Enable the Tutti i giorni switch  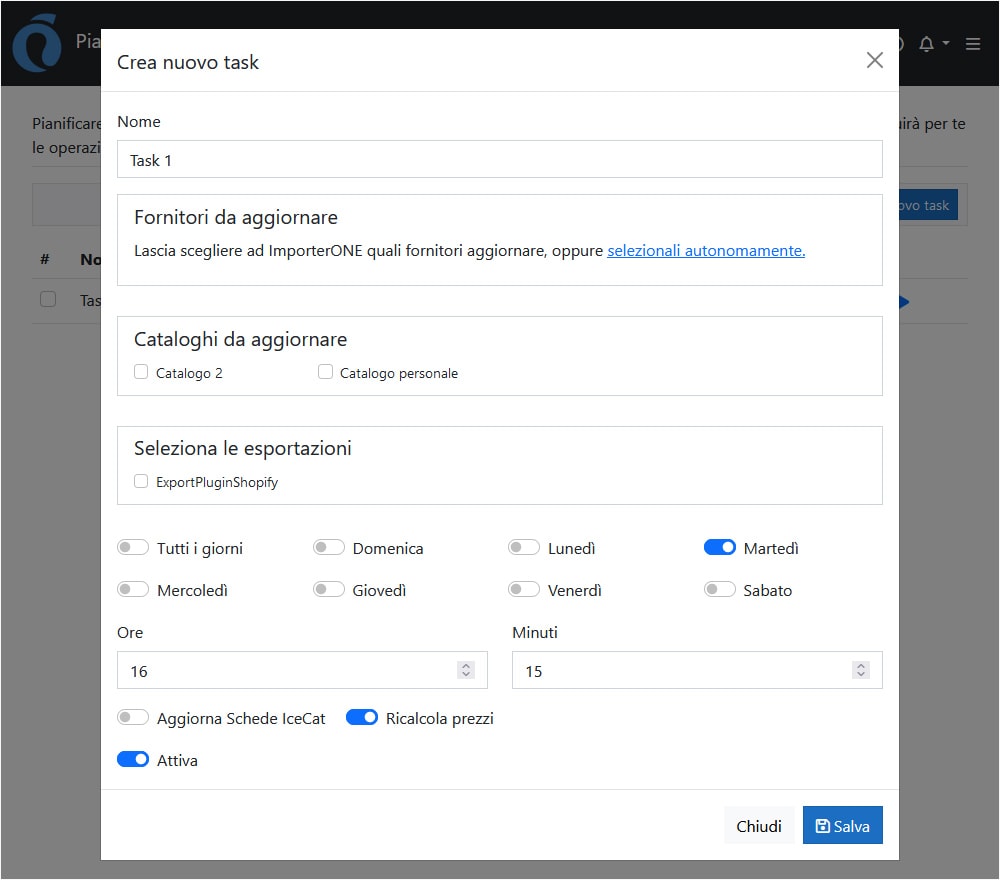[133, 548]
